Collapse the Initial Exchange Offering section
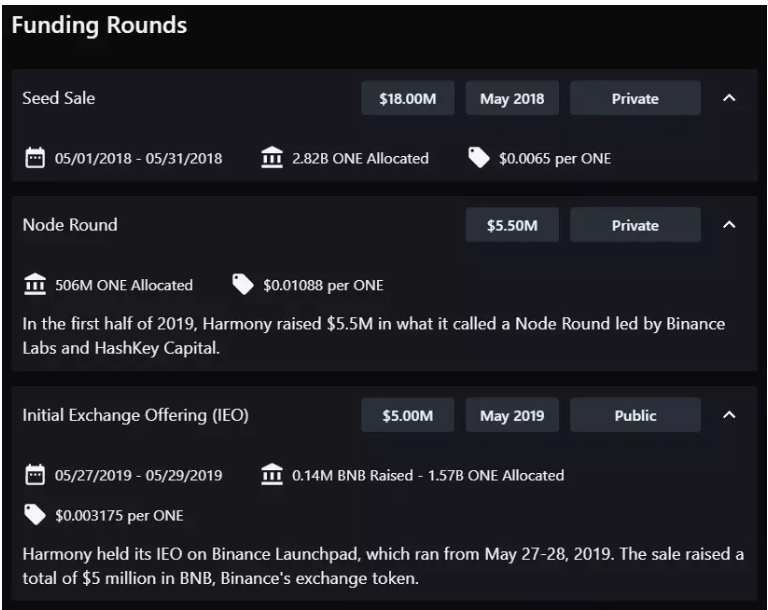The width and height of the screenshot is (768, 610). 729,415
